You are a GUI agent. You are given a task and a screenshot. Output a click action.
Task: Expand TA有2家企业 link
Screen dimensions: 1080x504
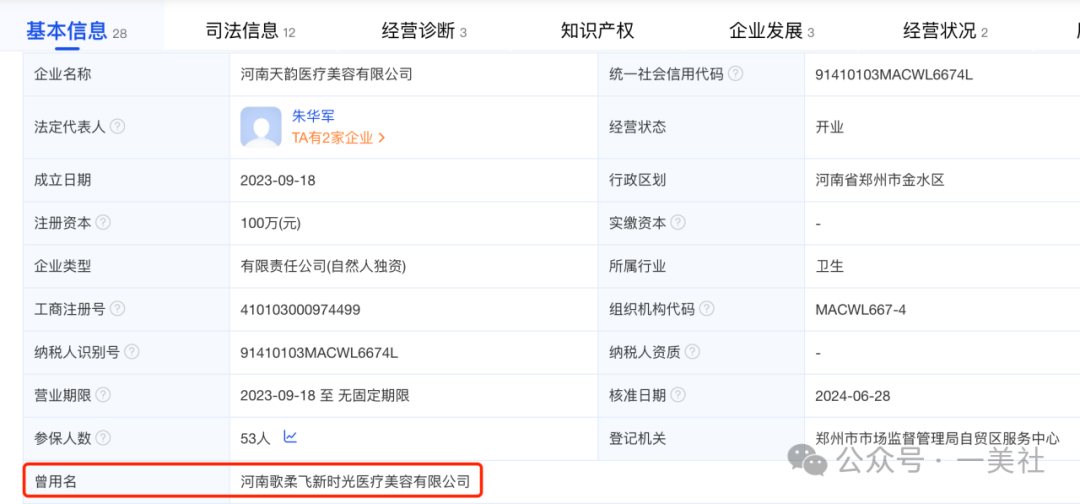[338, 138]
